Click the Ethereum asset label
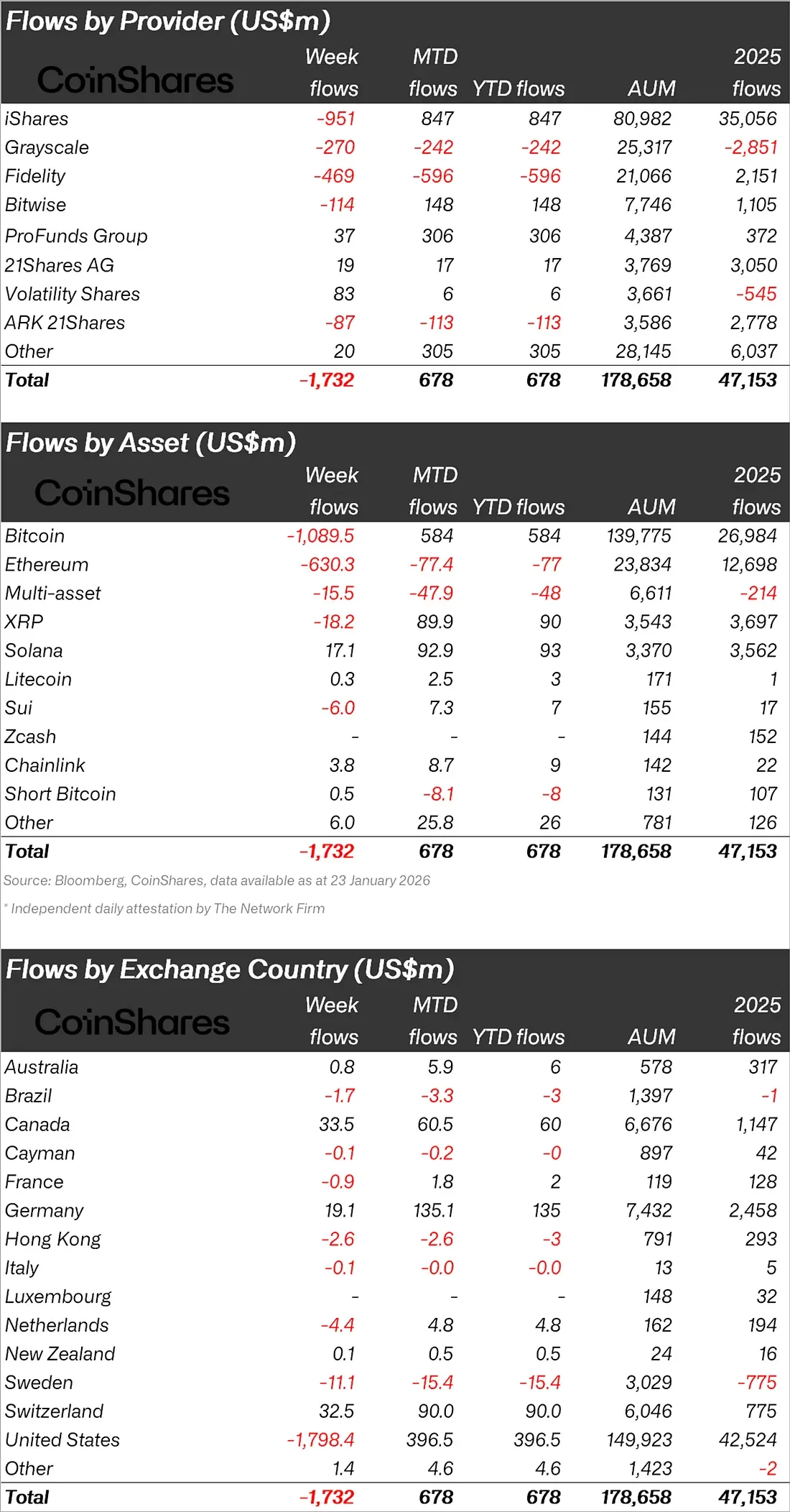Screen dimensions: 790x1512 [x=47, y=565]
